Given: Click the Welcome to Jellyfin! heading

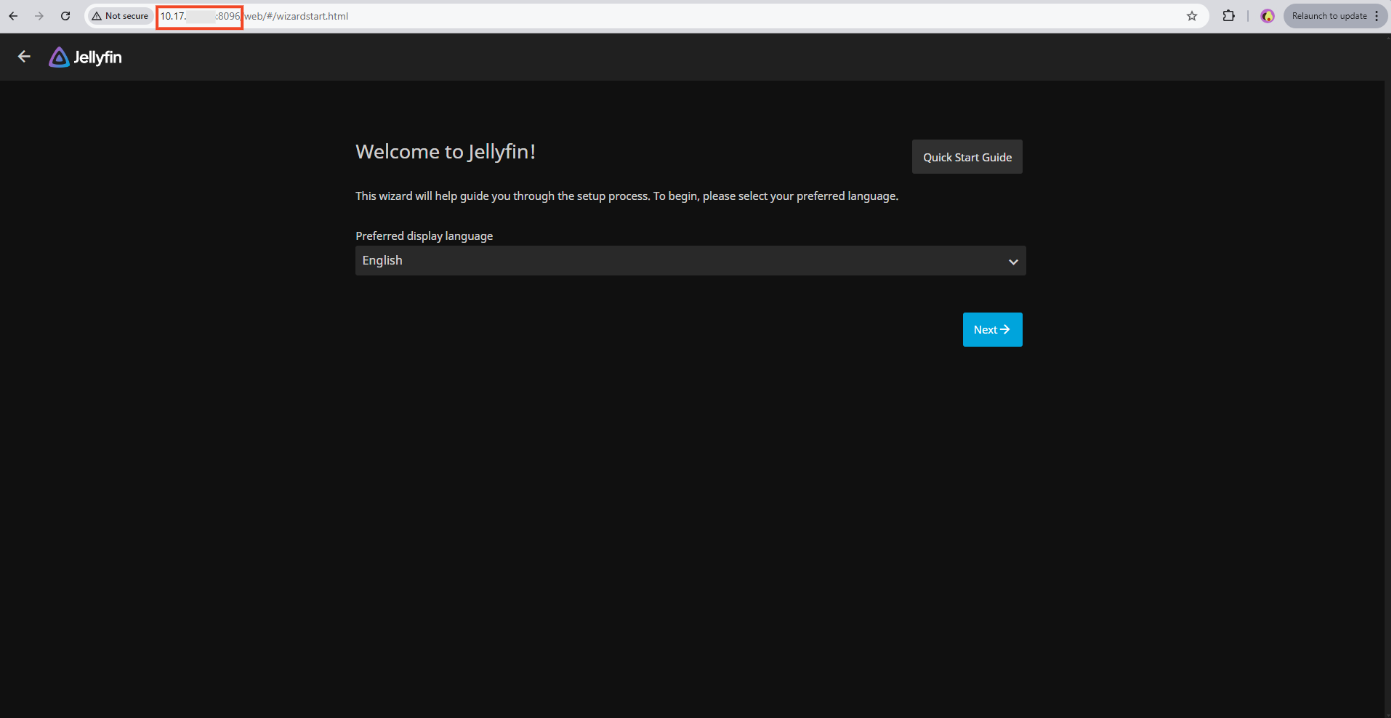Looking at the screenshot, I should (x=446, y=152).
